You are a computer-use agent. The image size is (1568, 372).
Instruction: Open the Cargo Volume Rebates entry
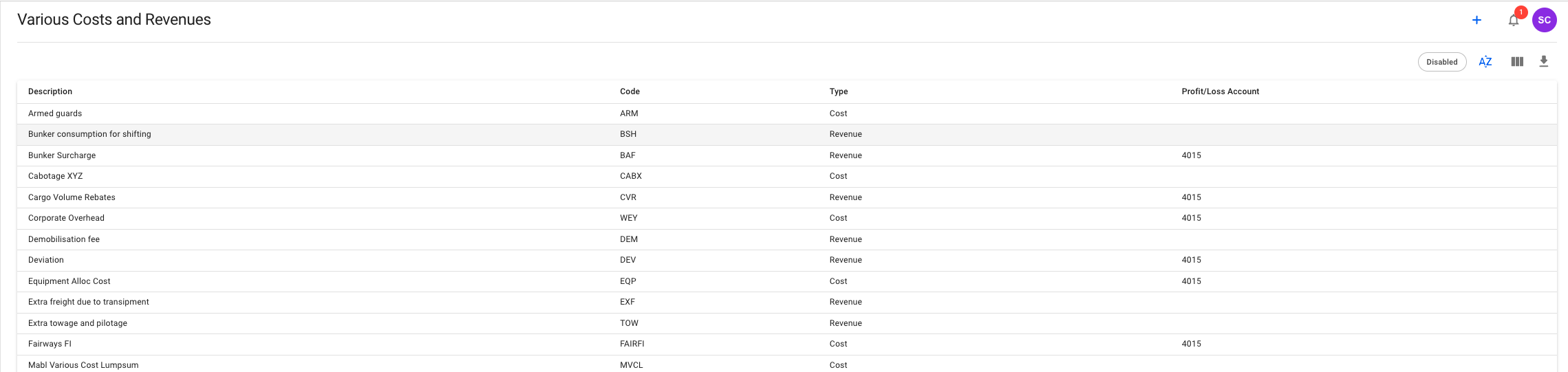[x=72, y=197]
